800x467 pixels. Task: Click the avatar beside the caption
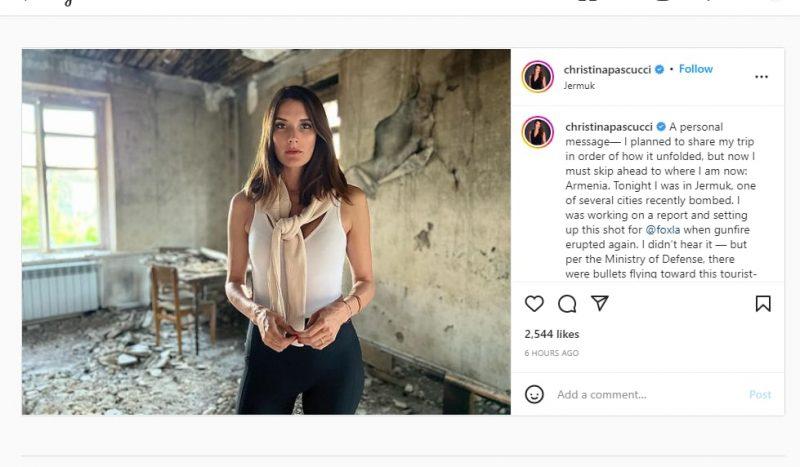tap(537, 132)
